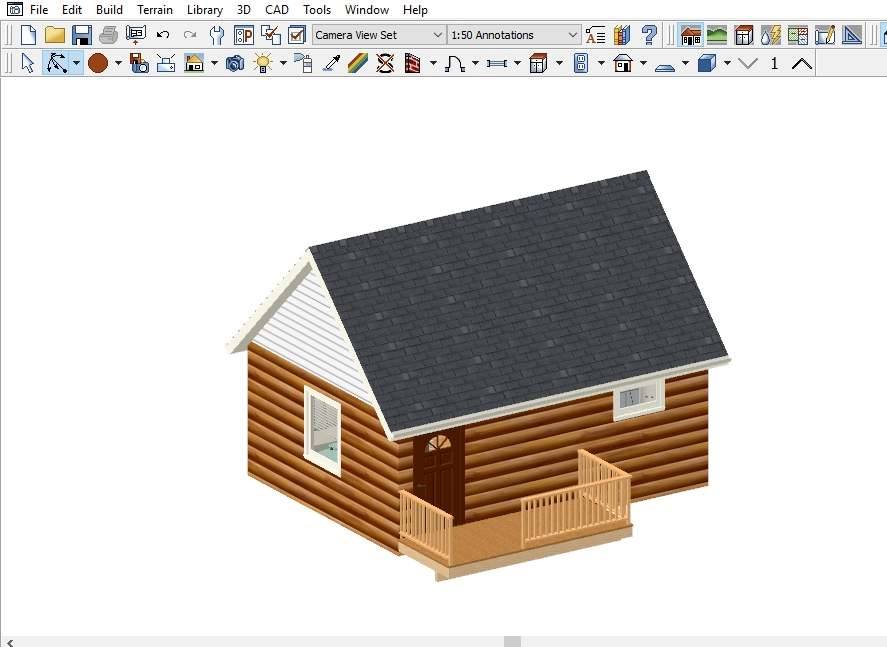Switch to CAD tools triangle ruler icon
Image resolution: width=887 pixels, height=647 pixels.
[x=852, y=35]
